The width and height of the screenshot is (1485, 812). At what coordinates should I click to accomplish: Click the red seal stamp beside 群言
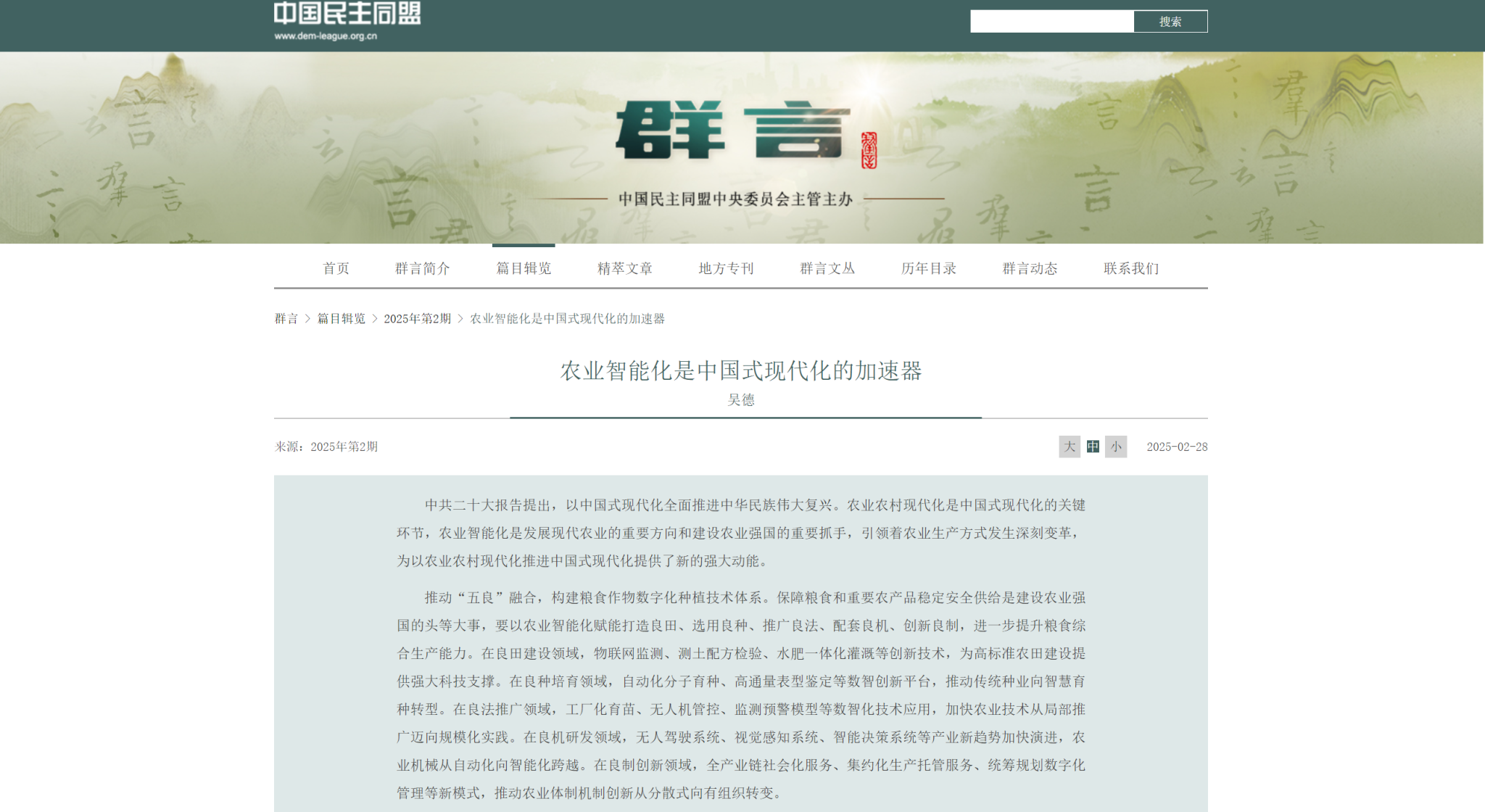869,151
